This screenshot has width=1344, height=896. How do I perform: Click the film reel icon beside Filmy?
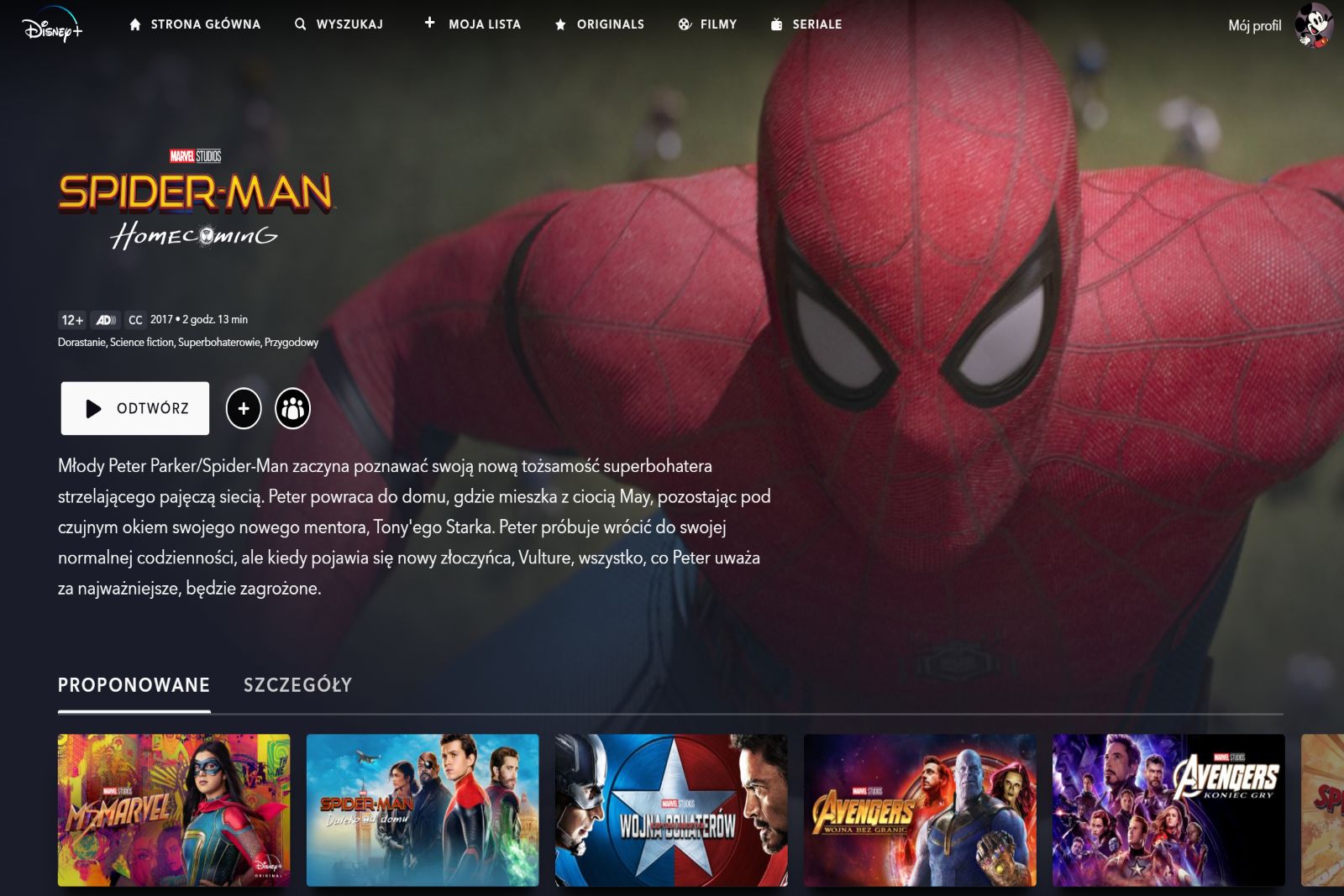685,24
